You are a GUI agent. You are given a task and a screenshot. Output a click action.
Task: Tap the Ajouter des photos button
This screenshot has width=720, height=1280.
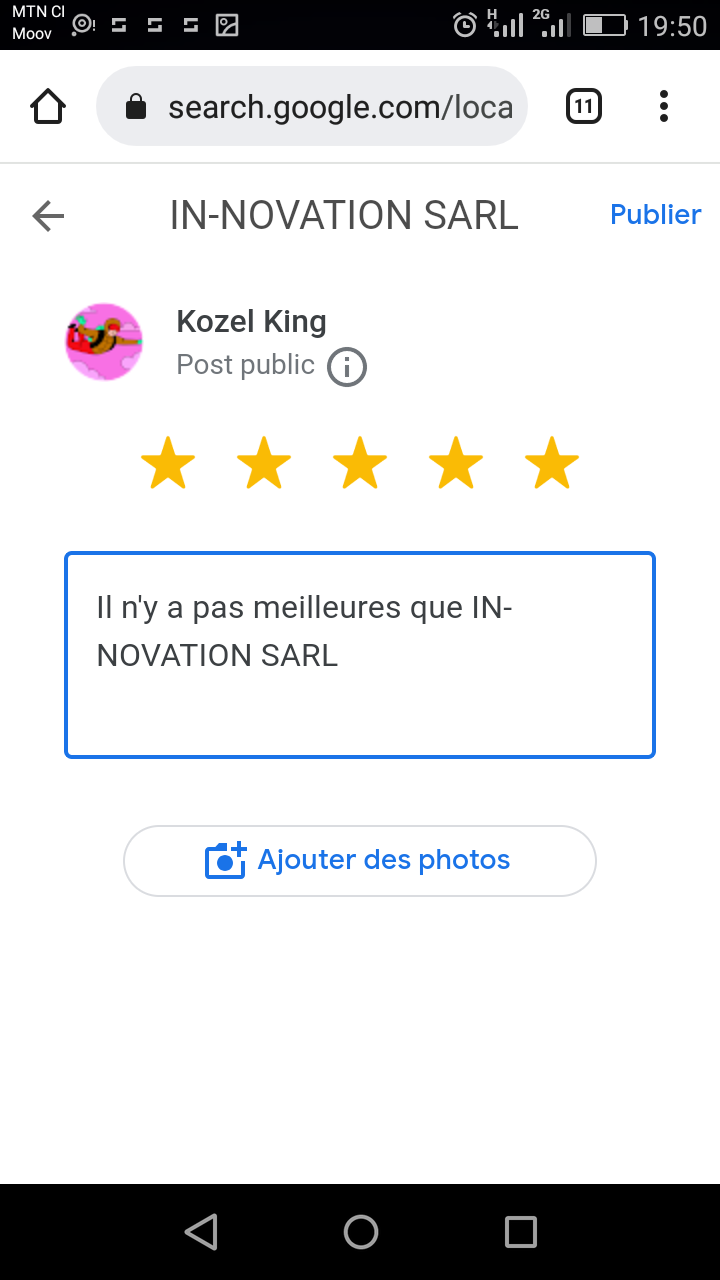tap(360, 861)
